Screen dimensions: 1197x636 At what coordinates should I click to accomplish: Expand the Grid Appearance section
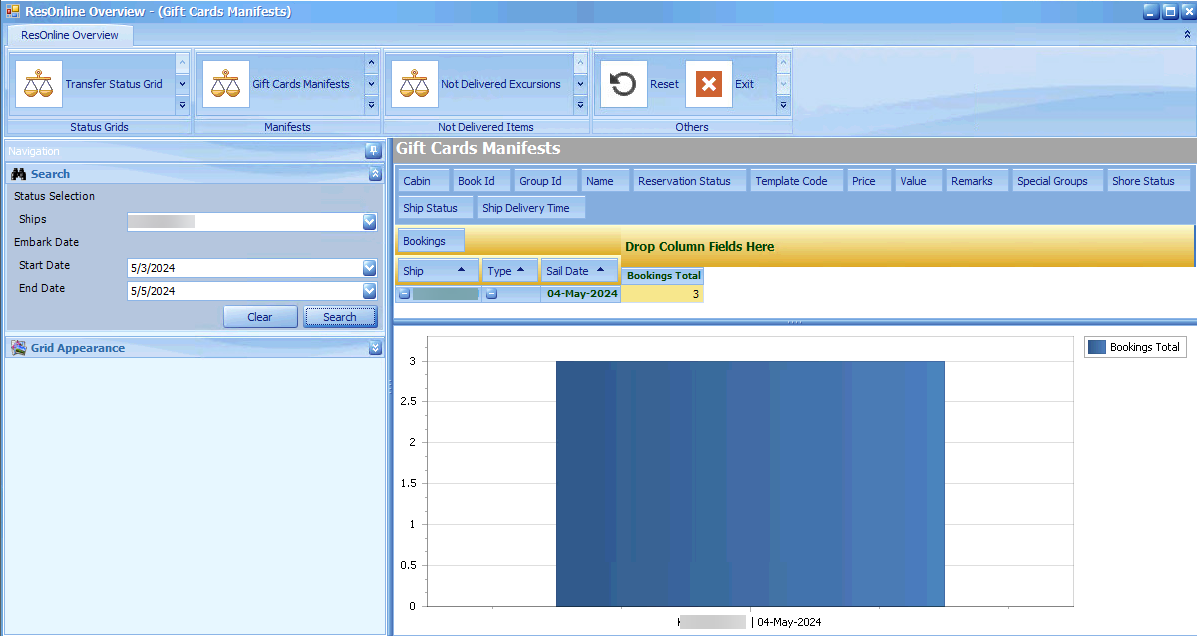click(375, 348)
